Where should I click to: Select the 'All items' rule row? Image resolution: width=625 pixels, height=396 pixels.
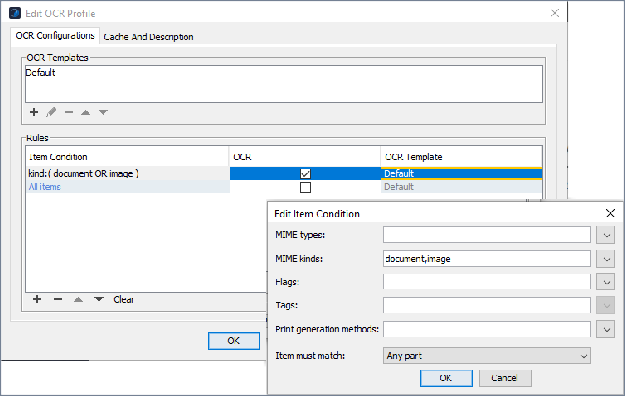pos(128,187)
